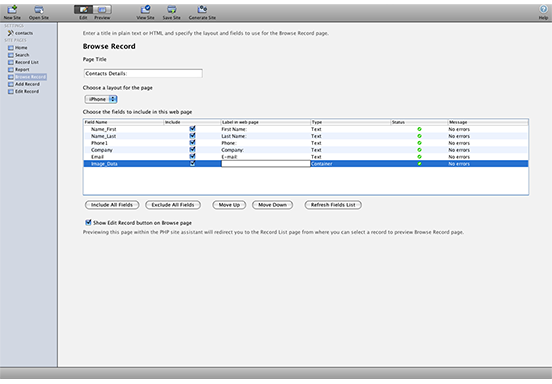Viewport: 552px width, 384px height.
Task: Click the Move Up button
Action: 229,205
